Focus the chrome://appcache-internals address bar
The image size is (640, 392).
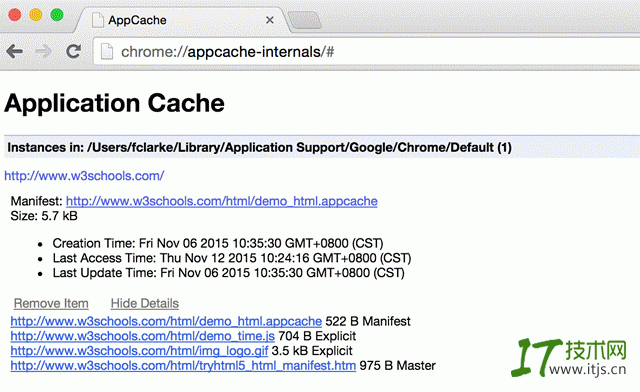click(367, 52)
